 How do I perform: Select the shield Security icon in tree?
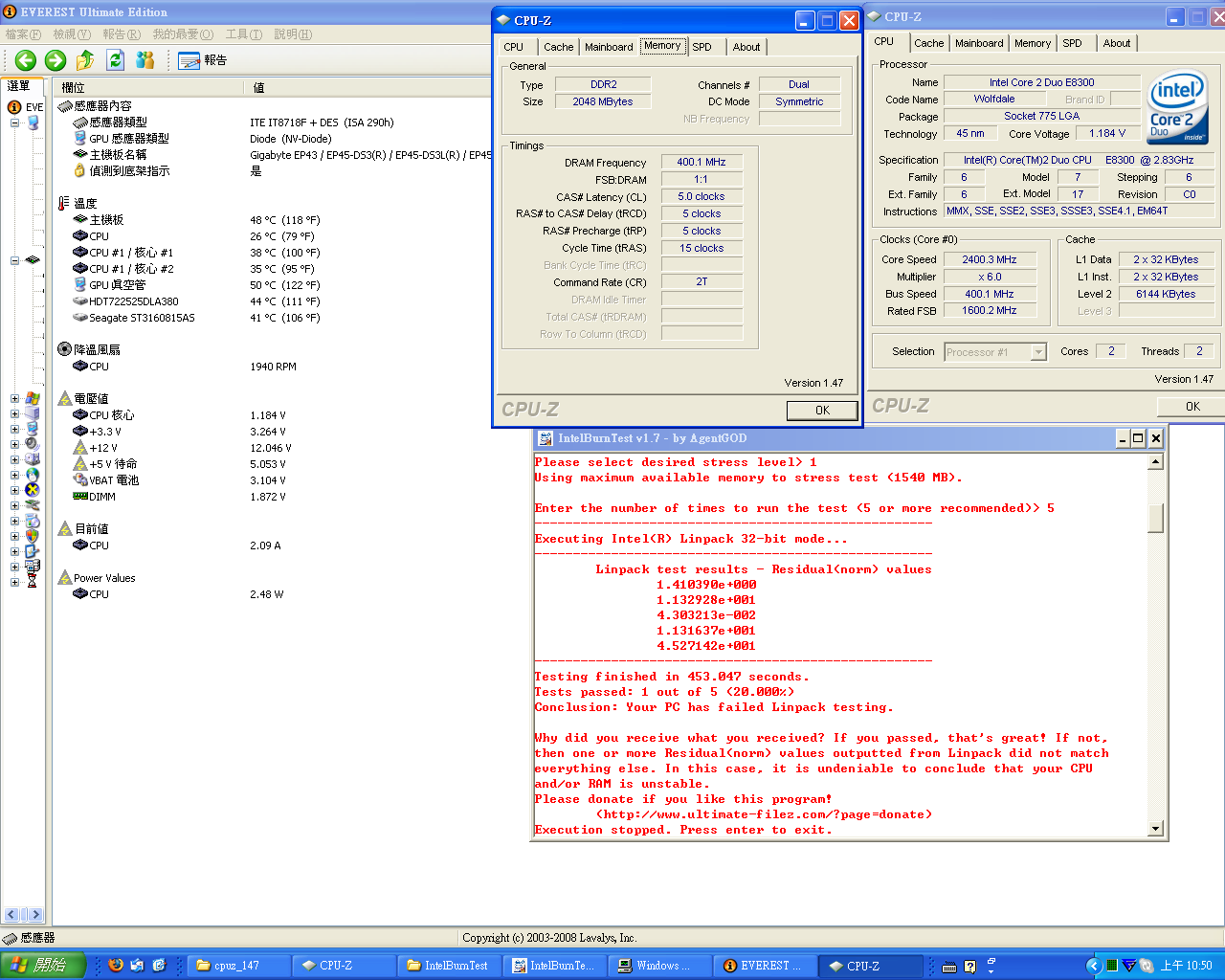click(x=33, y=536)
